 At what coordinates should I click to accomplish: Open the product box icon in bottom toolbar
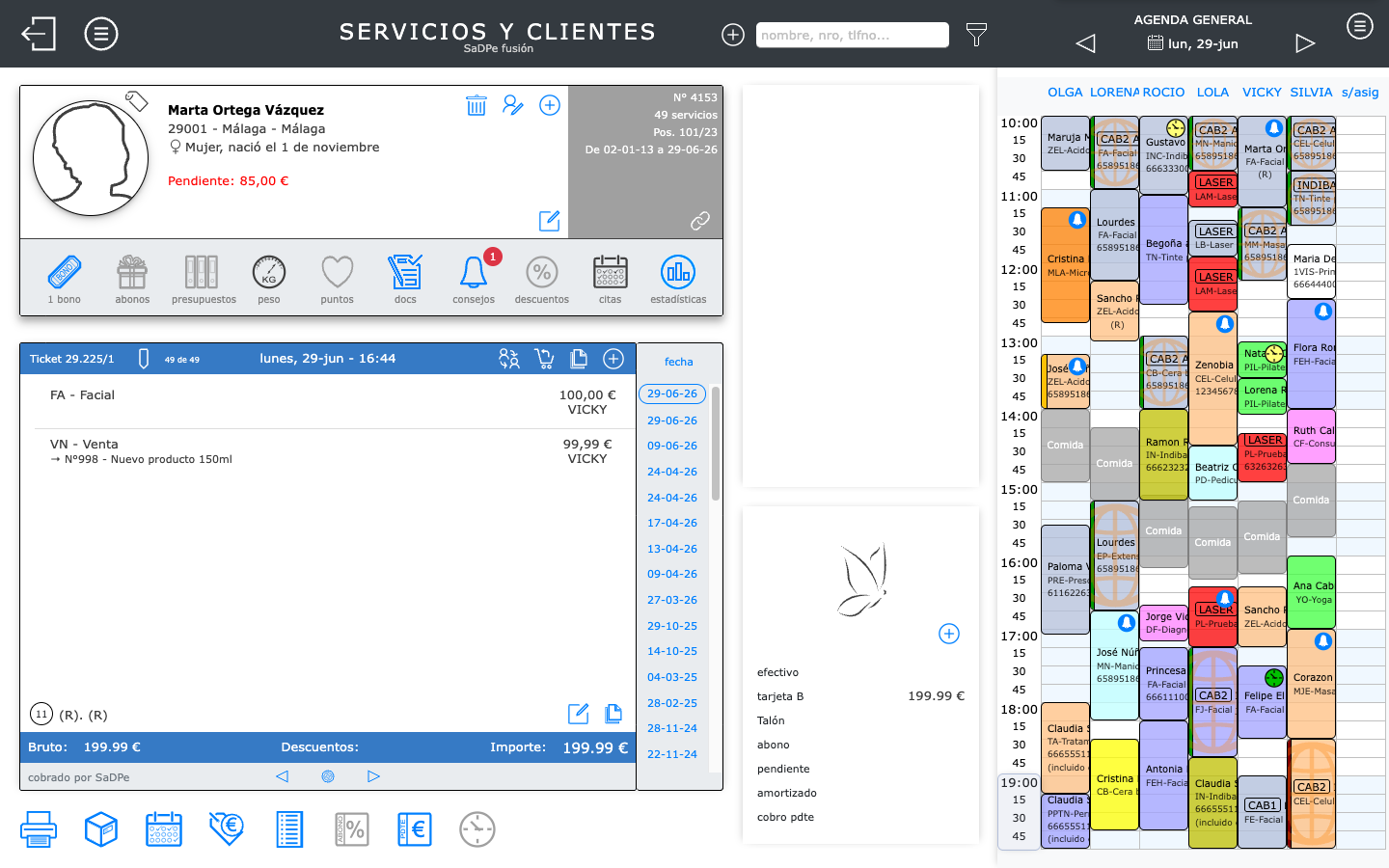101,829
